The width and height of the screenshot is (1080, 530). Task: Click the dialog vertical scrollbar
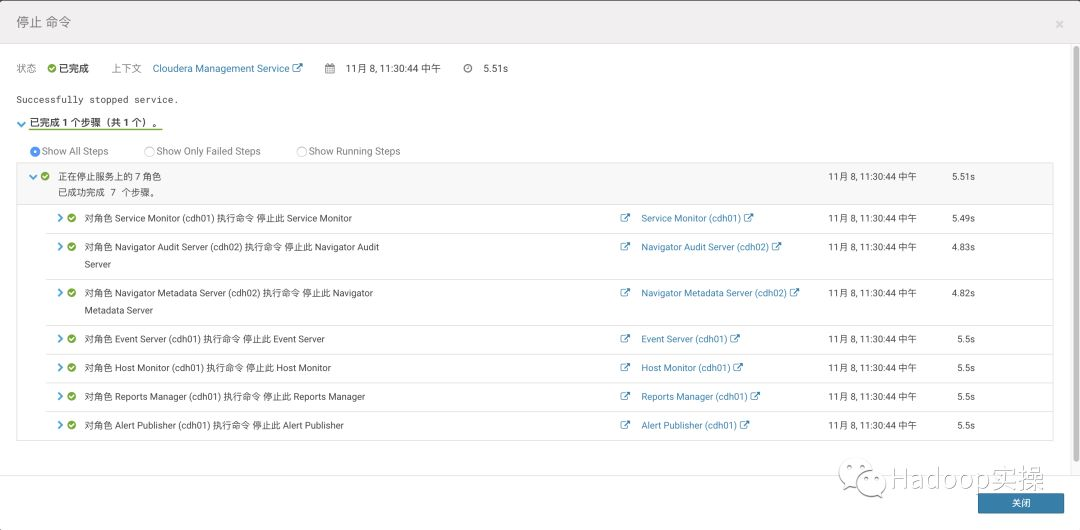pyautogui.click(x=1075, y=253)
